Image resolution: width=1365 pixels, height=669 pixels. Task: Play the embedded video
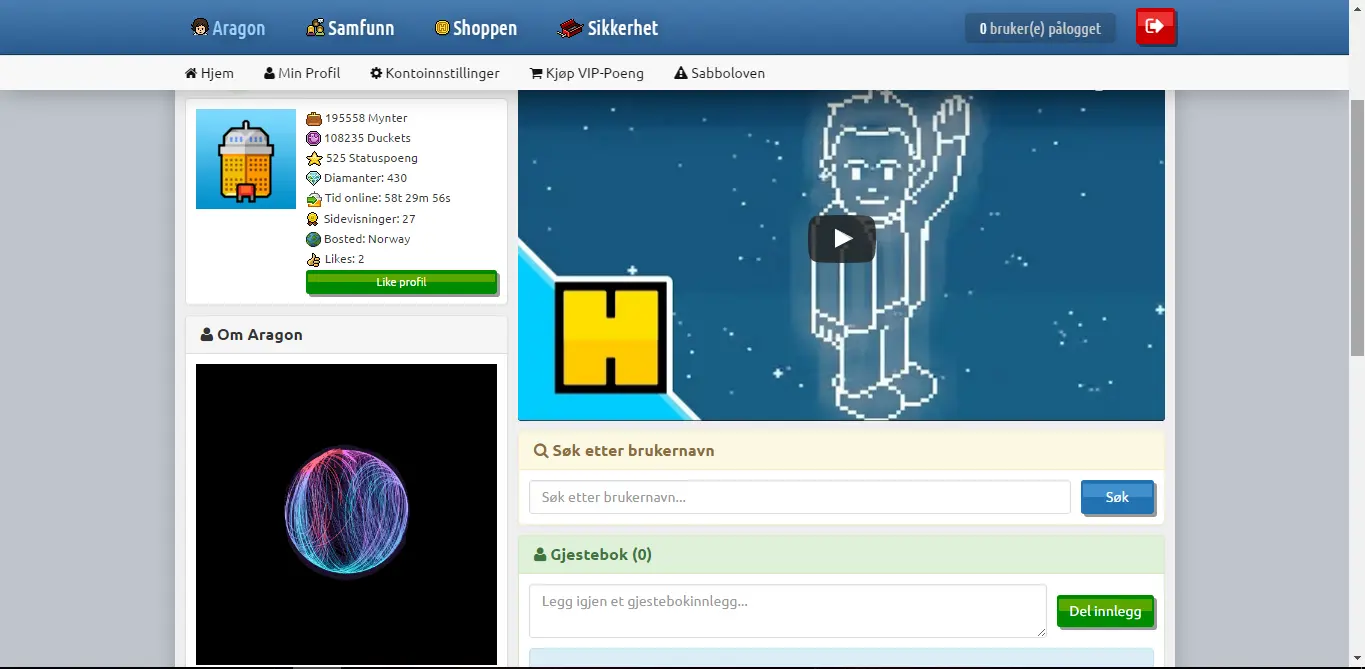842,238
